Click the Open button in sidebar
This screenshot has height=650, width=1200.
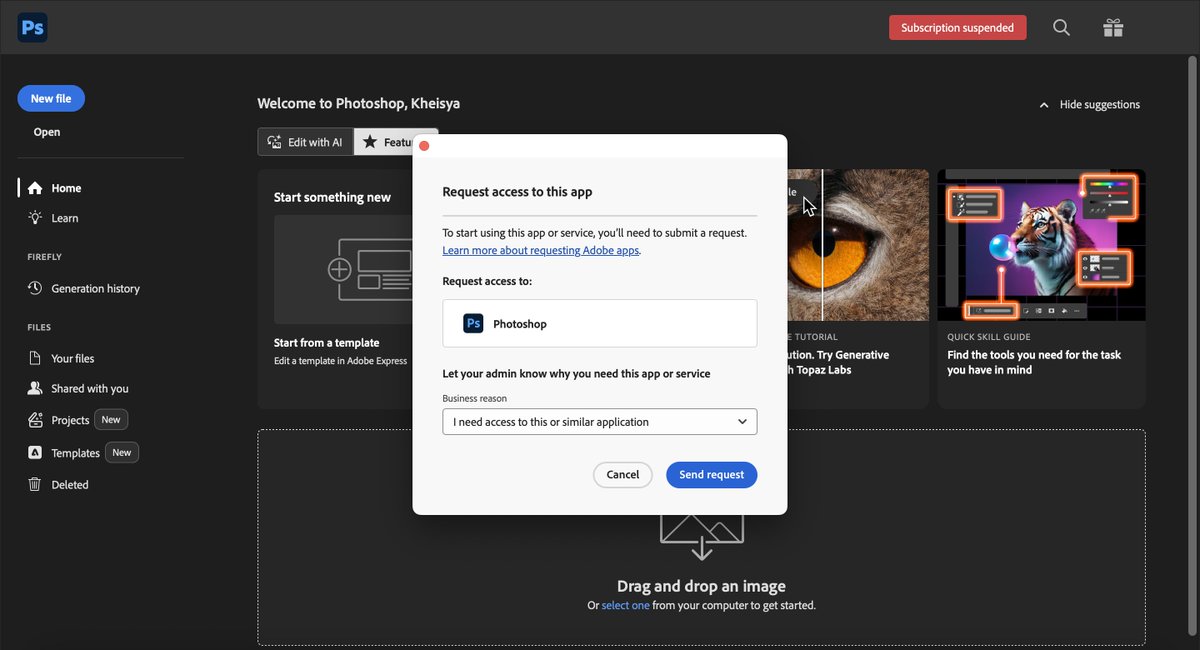(47, 132)
